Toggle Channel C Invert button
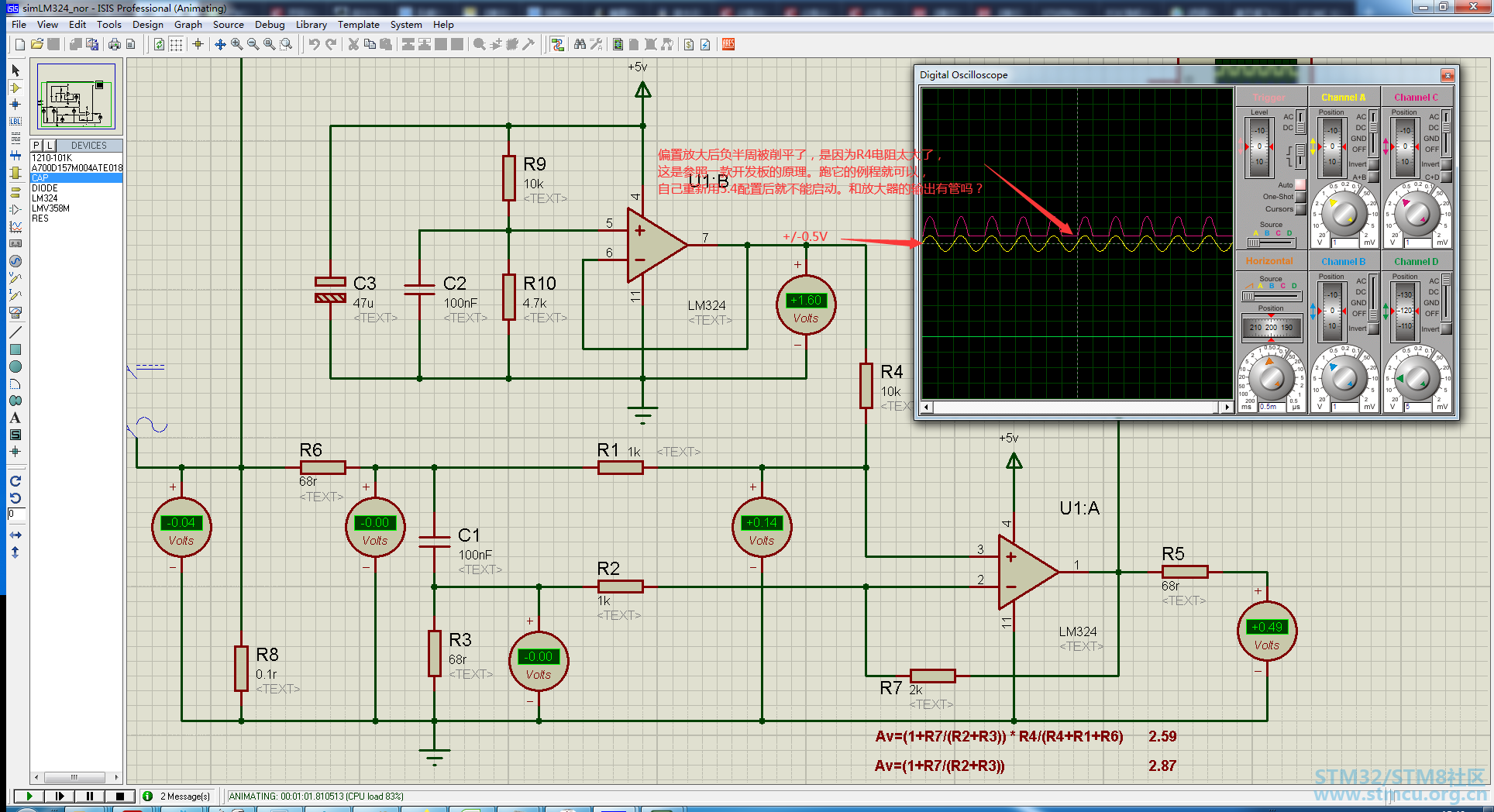The height and width of the screenshot is (812, 1494). (x=1446, y=164)
